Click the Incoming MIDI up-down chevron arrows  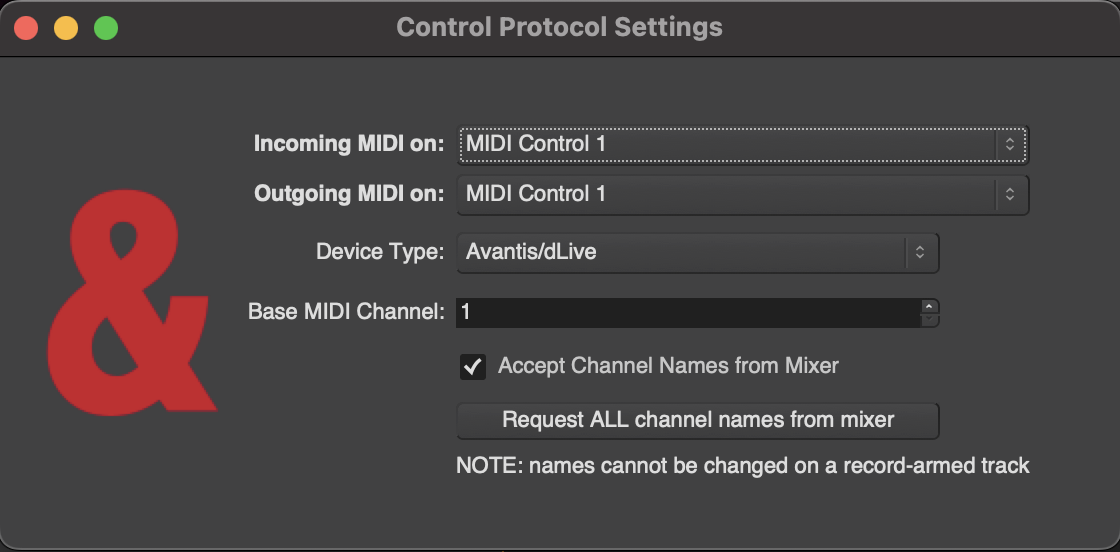point(1010,144)
